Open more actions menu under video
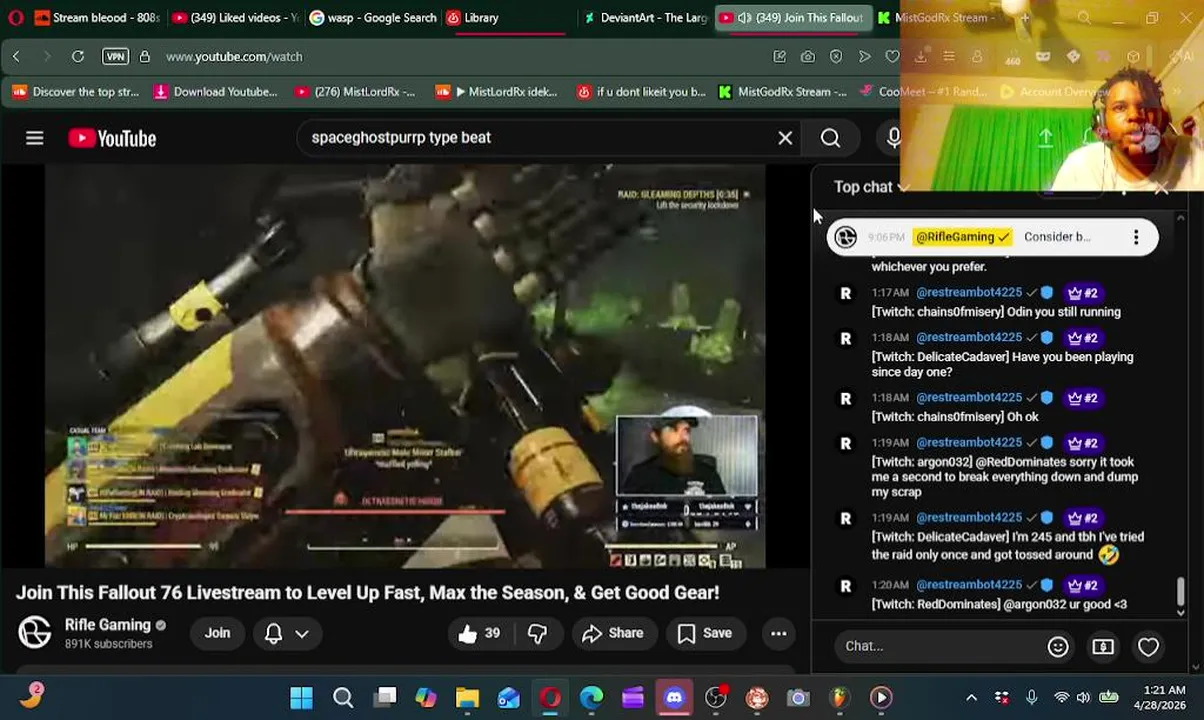 (778, 633)
